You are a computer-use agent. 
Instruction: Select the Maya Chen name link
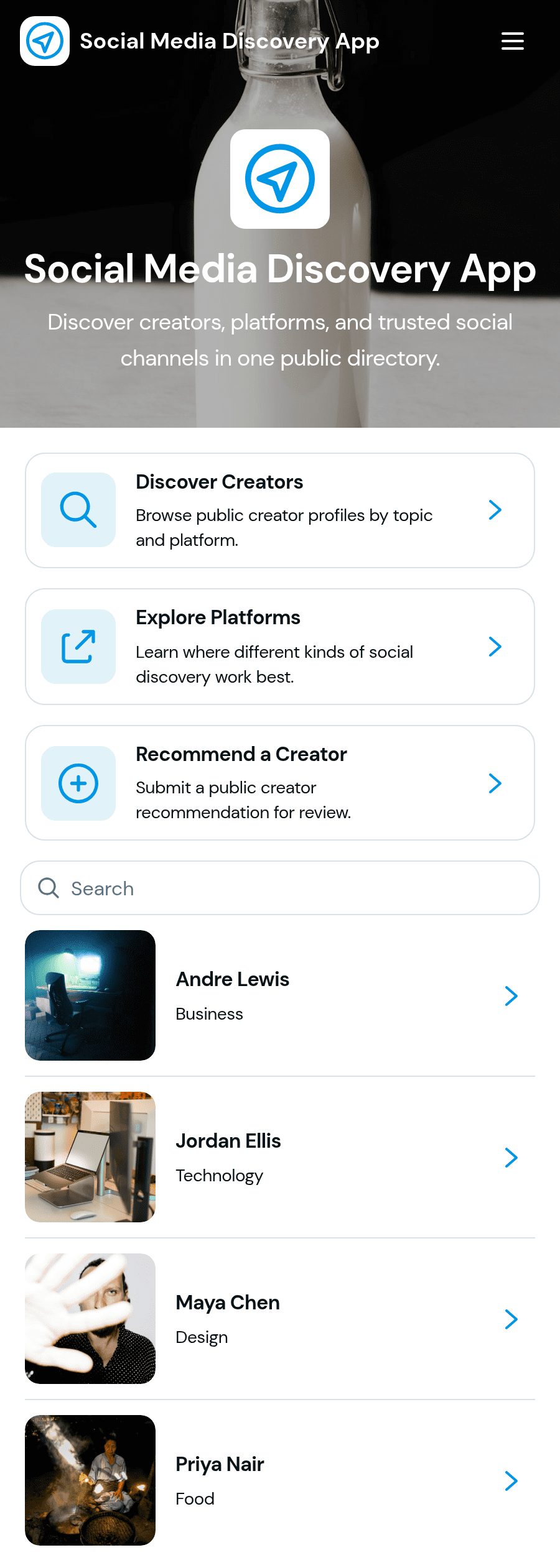228,1303
